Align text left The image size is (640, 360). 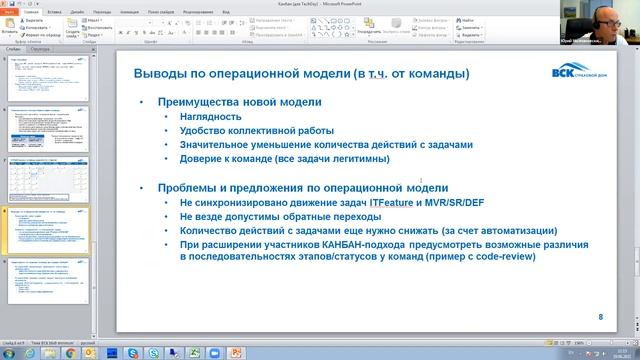click(198, 32)
